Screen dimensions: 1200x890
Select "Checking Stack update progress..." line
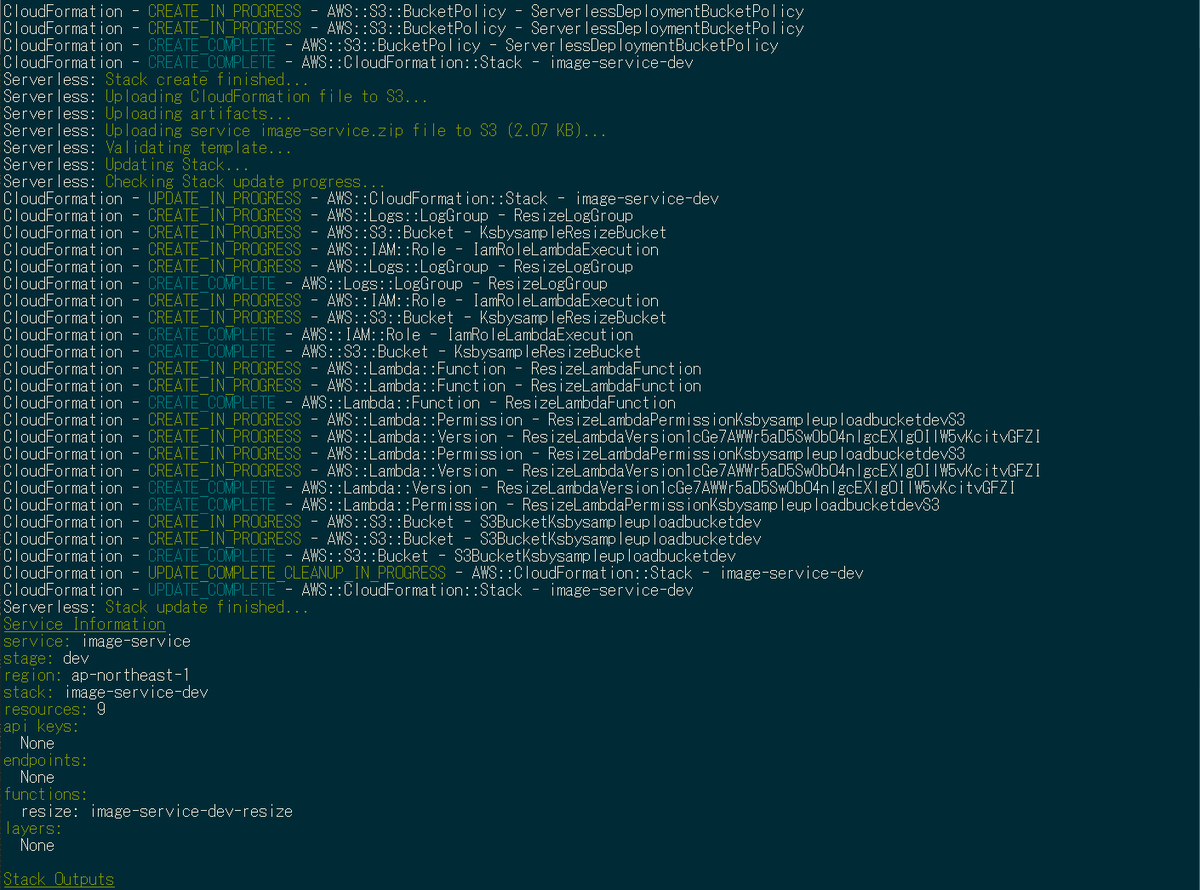(x=194, y=181)
